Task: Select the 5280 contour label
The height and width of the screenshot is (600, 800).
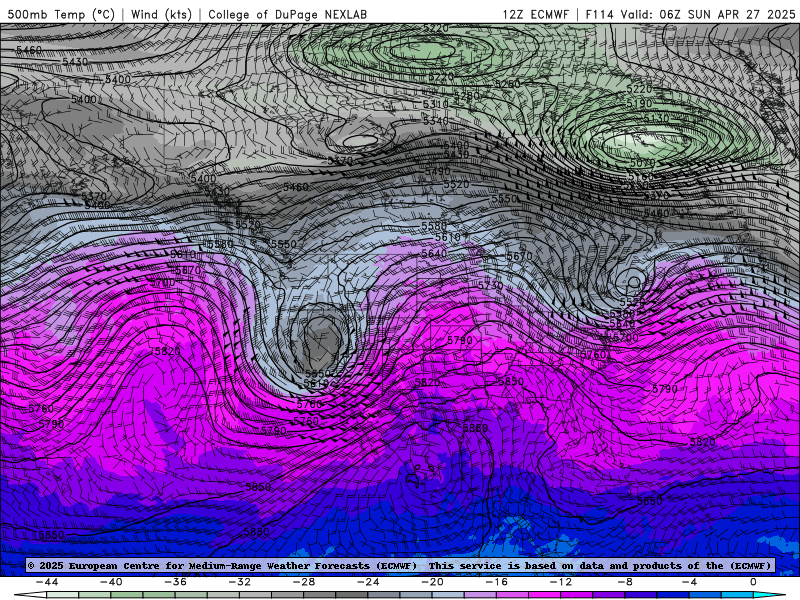Action: tap(467, 95)
